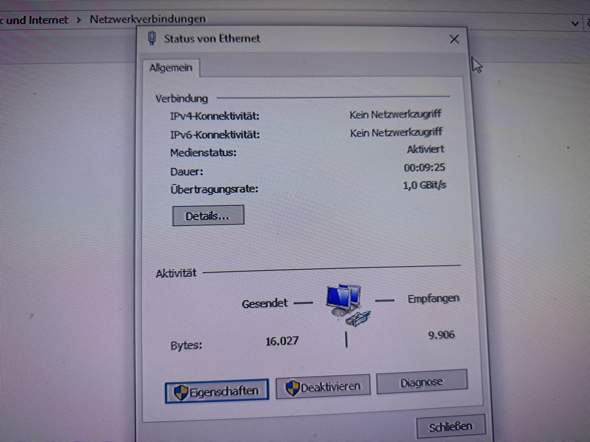Viewport: 590px width, 442px height.
Task: Click the Medienstatus value Aktiviert
Action: point(425,149)
